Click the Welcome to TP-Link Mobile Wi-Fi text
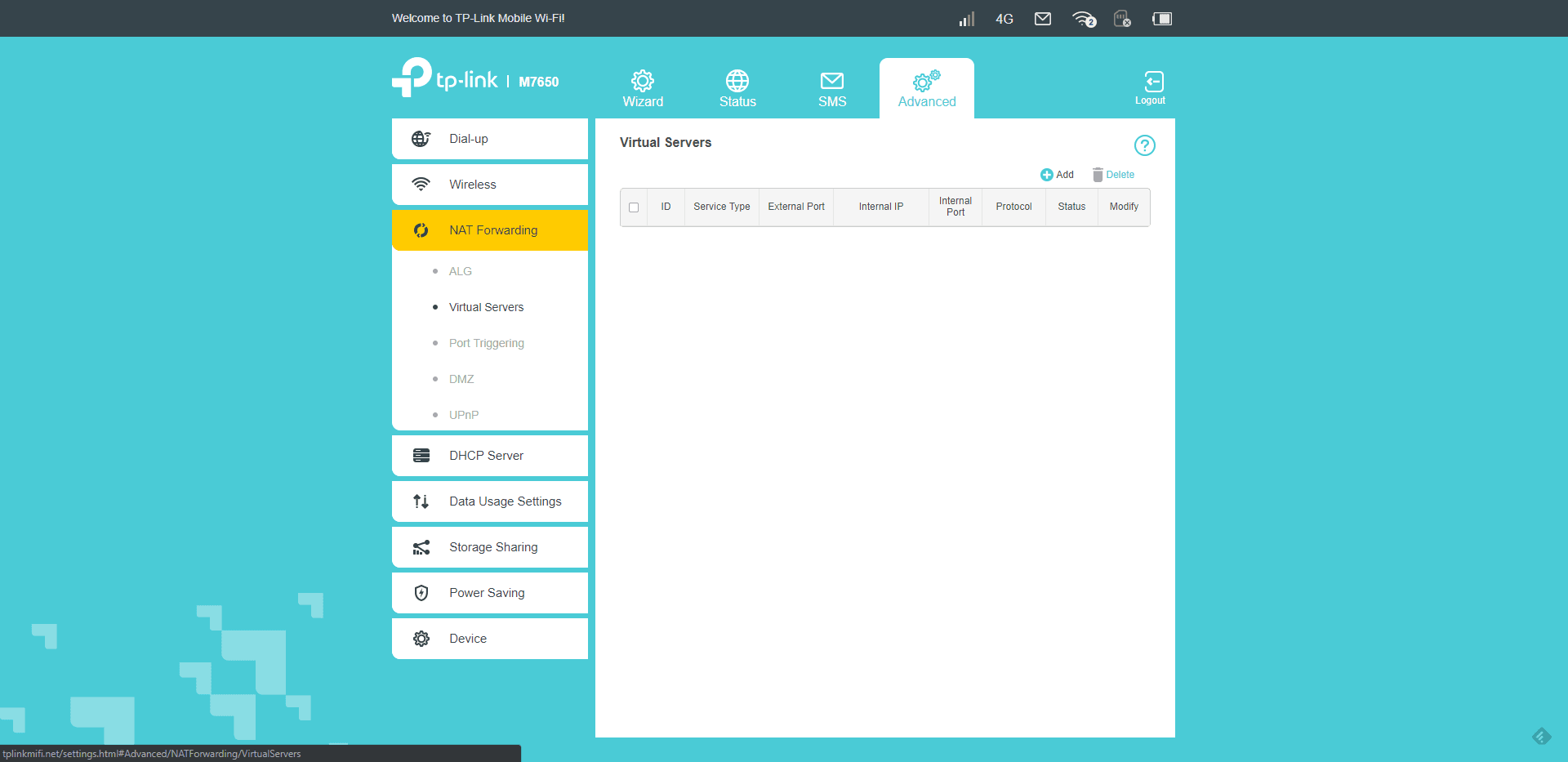This screenshot has width=1568, height=762. click(x=479, y=18)
